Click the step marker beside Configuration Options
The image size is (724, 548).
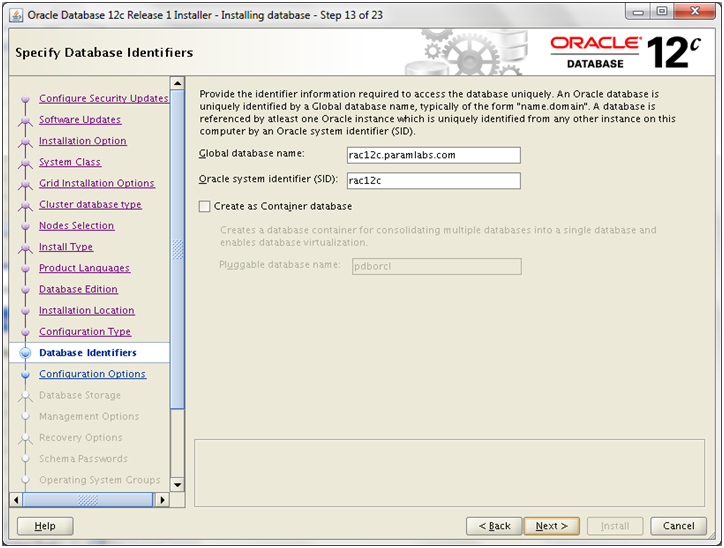point(25,374)
